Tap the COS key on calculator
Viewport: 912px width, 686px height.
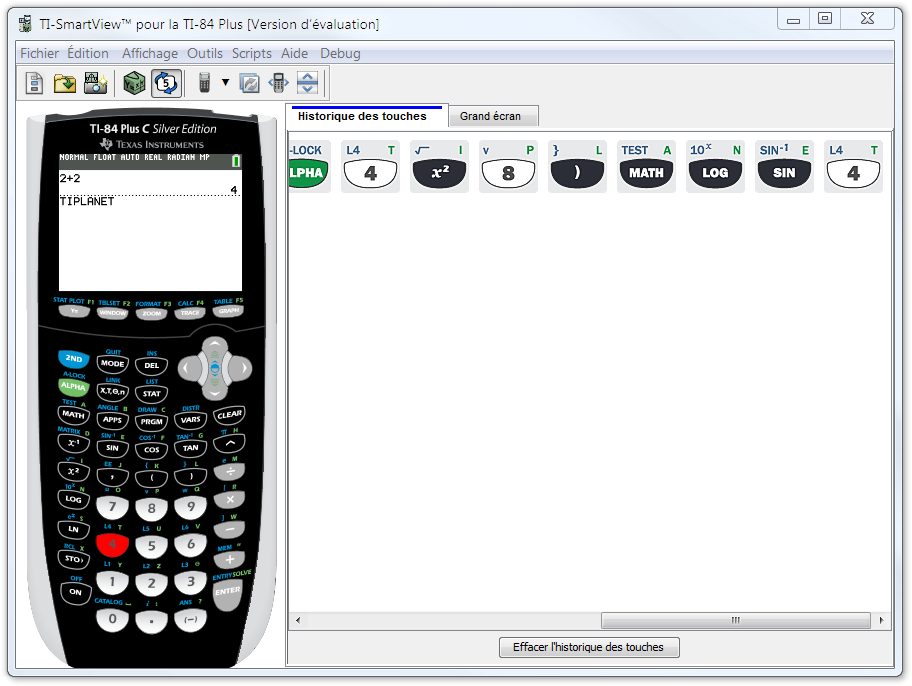tap(151, 450)
